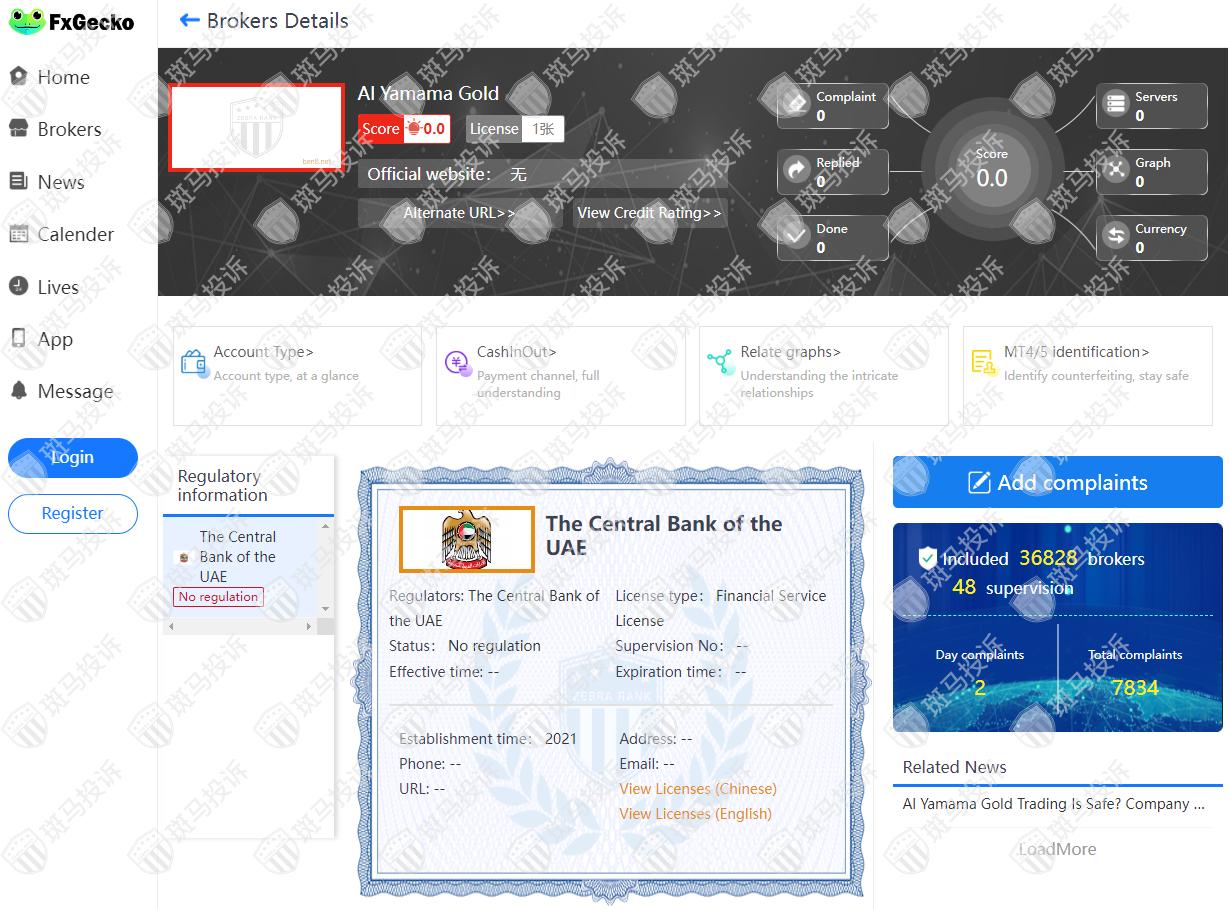Go to Calender in the sidebar

[75, 234]
